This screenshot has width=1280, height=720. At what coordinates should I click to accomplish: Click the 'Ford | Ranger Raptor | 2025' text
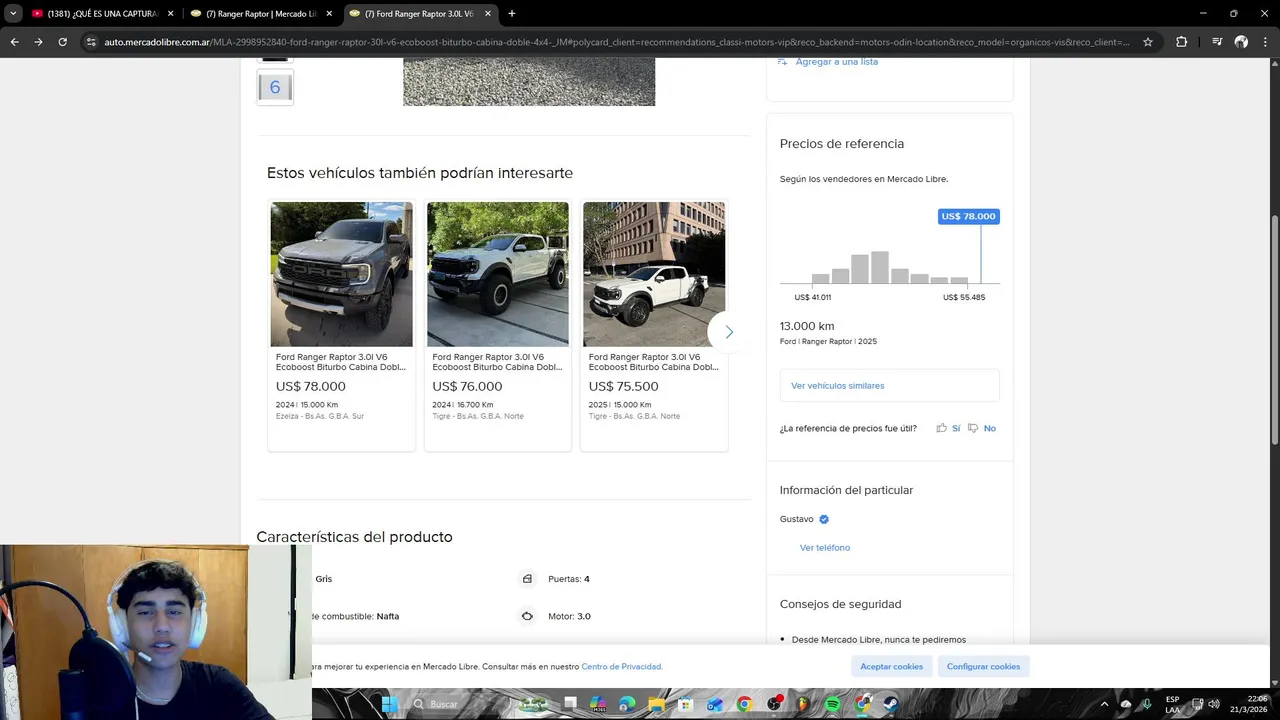[828, 342]
